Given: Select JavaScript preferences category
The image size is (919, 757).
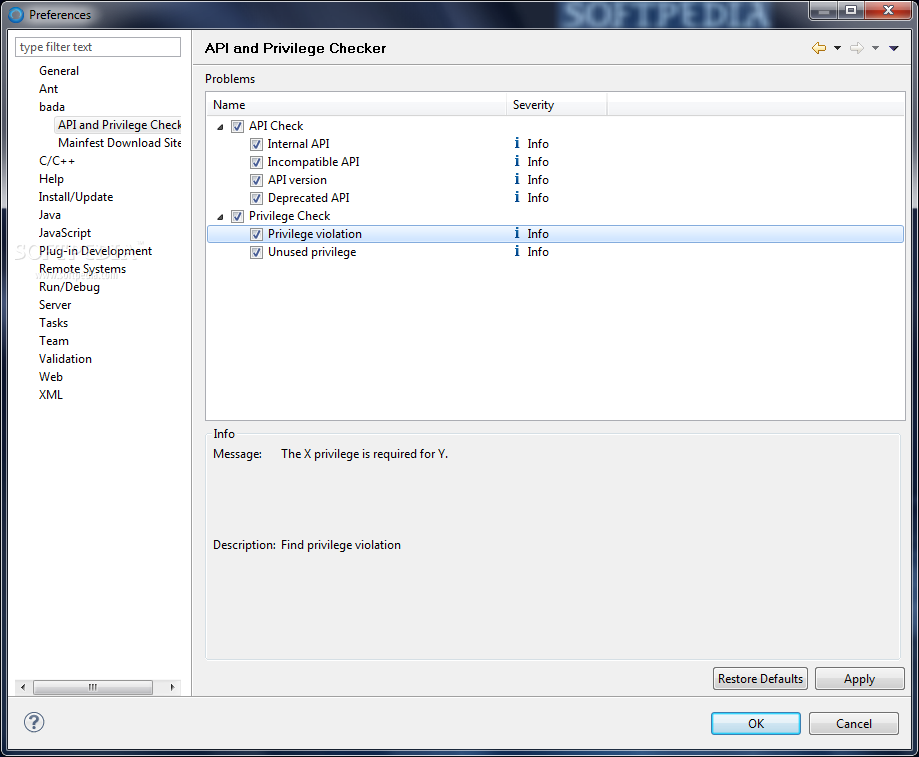Looking at the screenshot, I should 65,233.
